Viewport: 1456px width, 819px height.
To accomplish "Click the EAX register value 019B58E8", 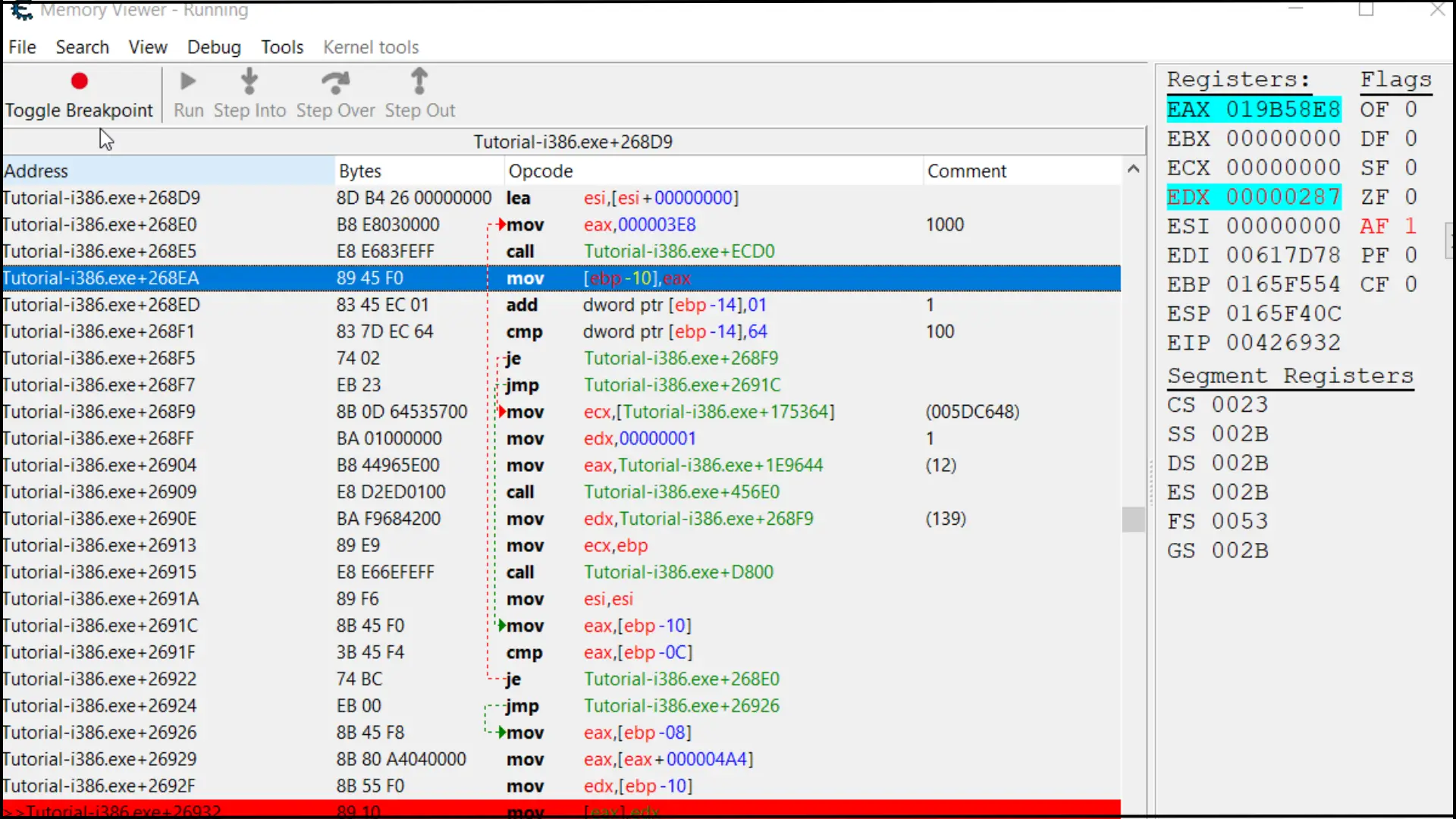I will (1283, 109).
